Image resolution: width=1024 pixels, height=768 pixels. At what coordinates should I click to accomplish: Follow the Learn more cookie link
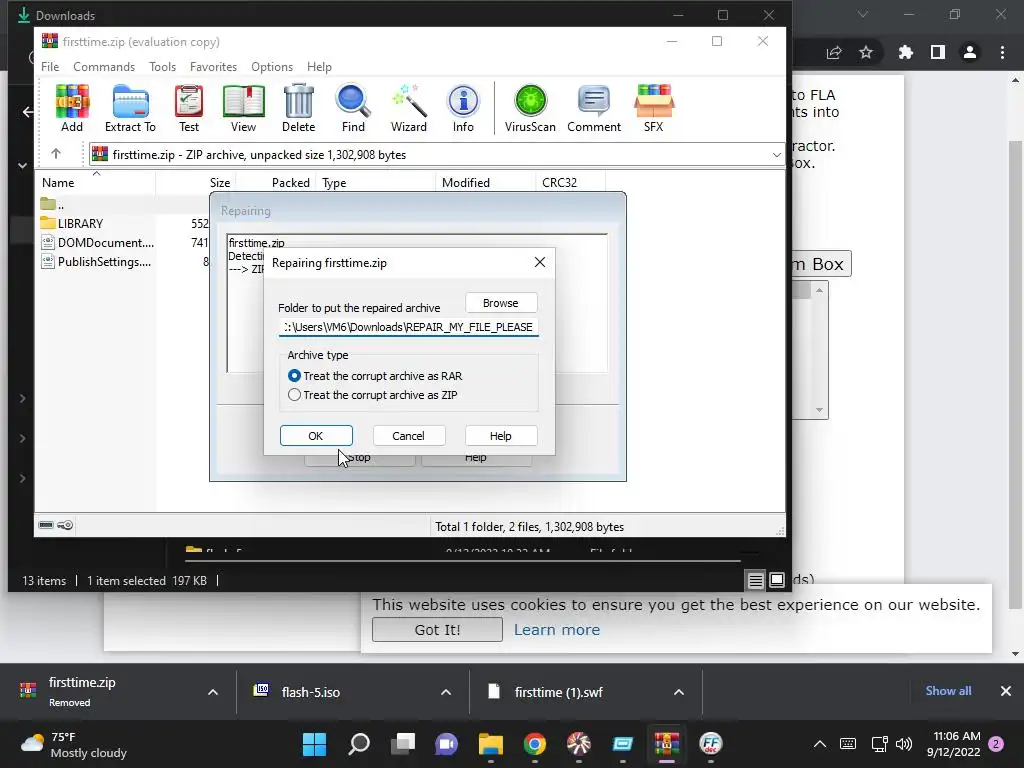(557, 630)
